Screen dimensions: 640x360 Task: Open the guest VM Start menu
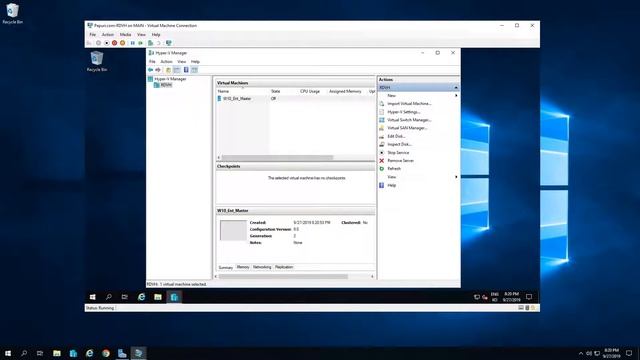click(x=93, y=297)
